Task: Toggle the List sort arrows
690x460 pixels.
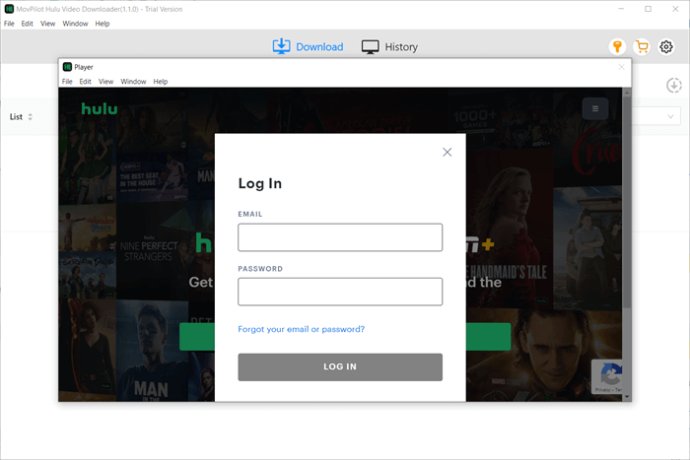Action: 30,117
